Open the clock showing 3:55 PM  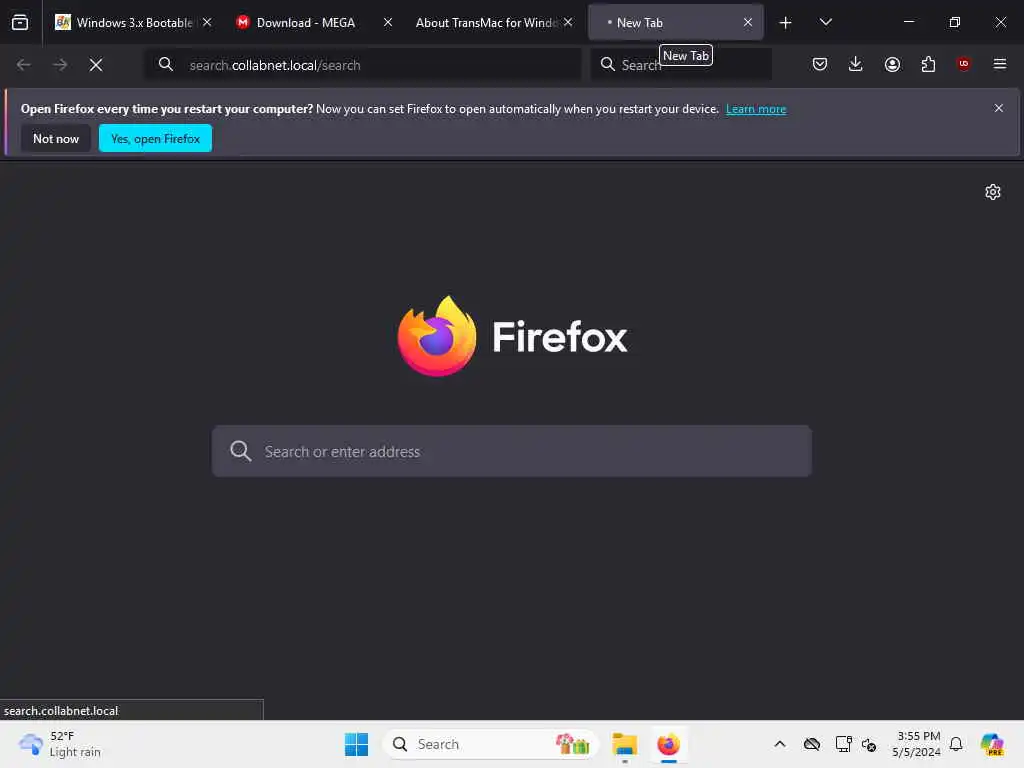917,744
